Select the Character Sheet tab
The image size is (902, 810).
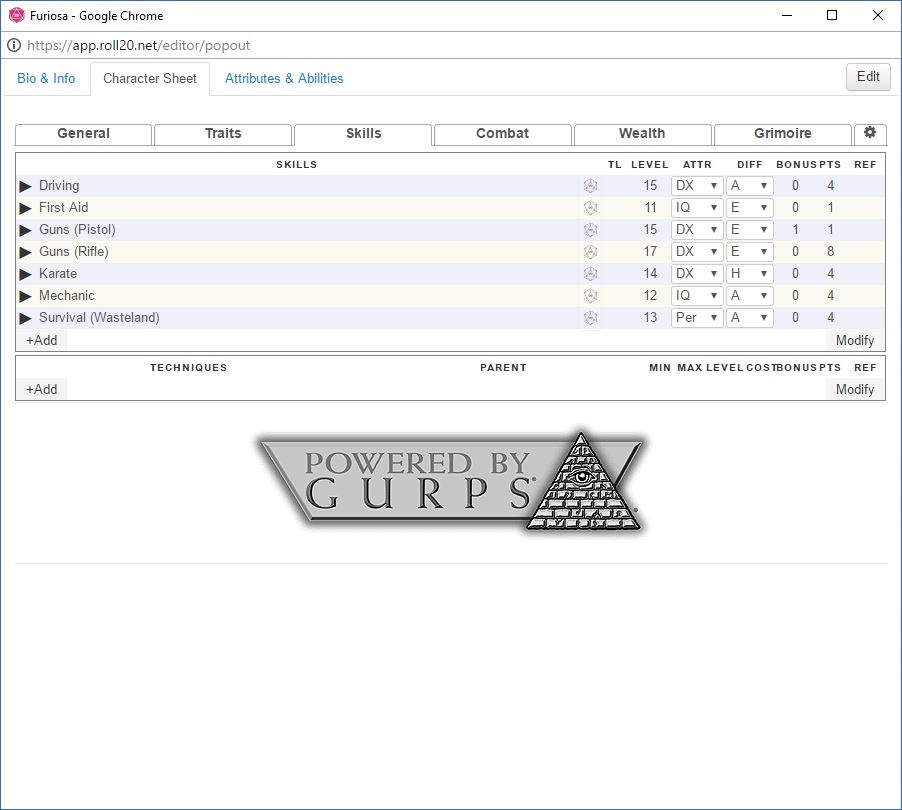[x=150, y=78]
